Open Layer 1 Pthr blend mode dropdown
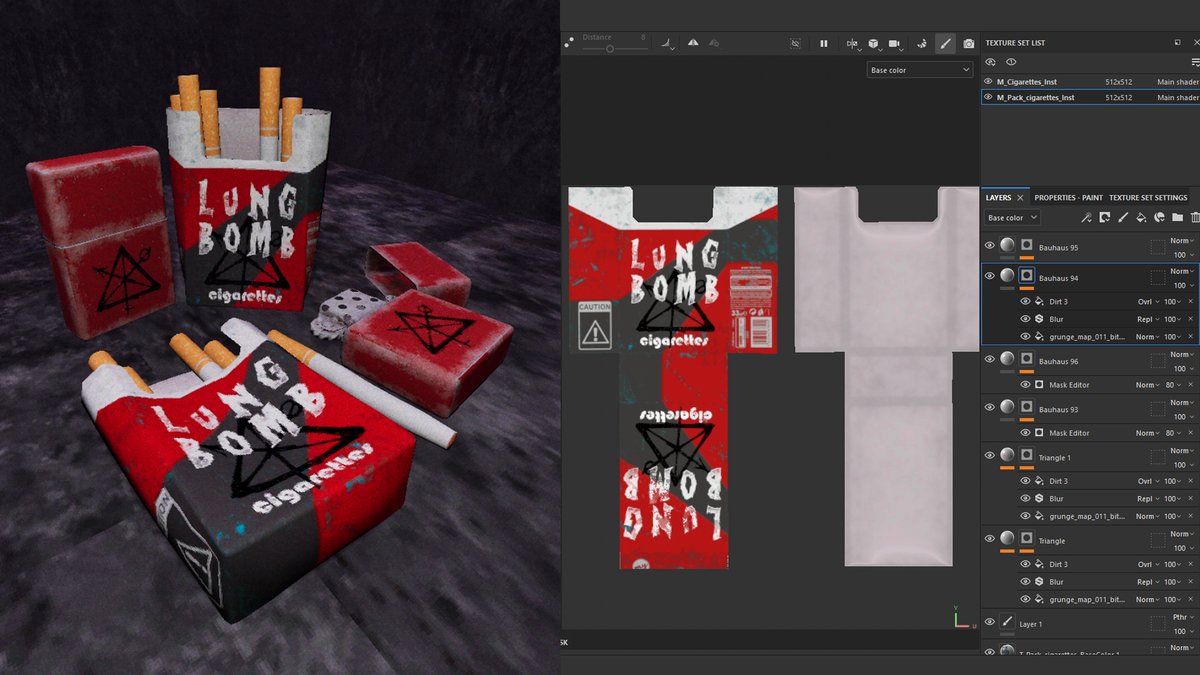1200x675 pixels. tap(1183, 617)
